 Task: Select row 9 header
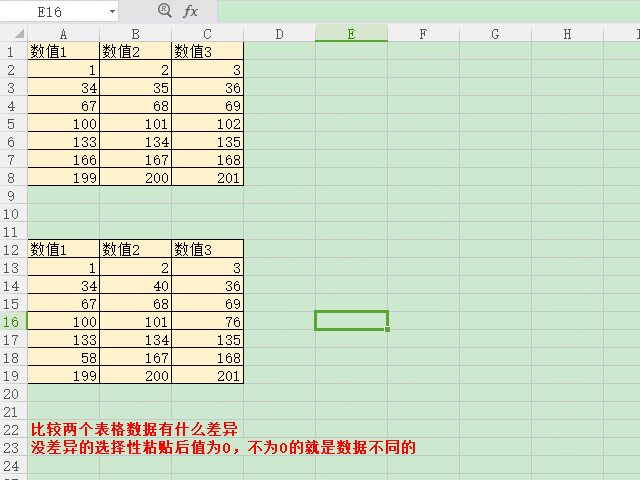coord(11,196)
